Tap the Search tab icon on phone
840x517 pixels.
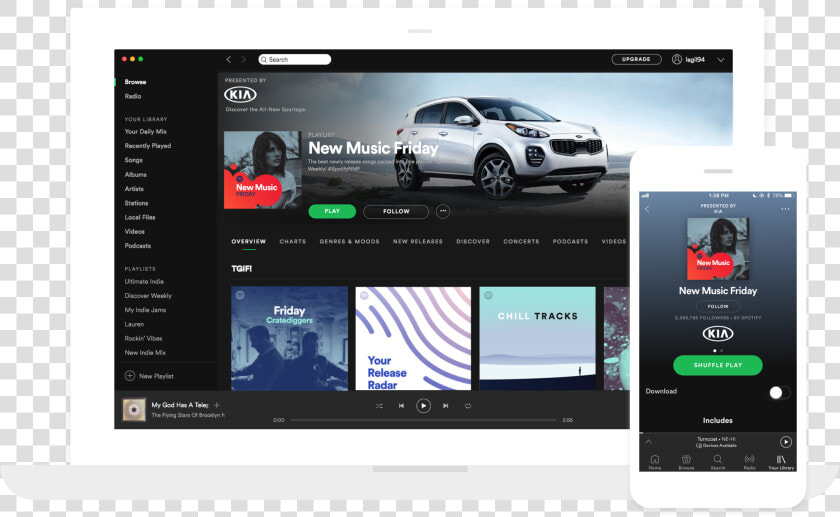click(x=718, y=462)
